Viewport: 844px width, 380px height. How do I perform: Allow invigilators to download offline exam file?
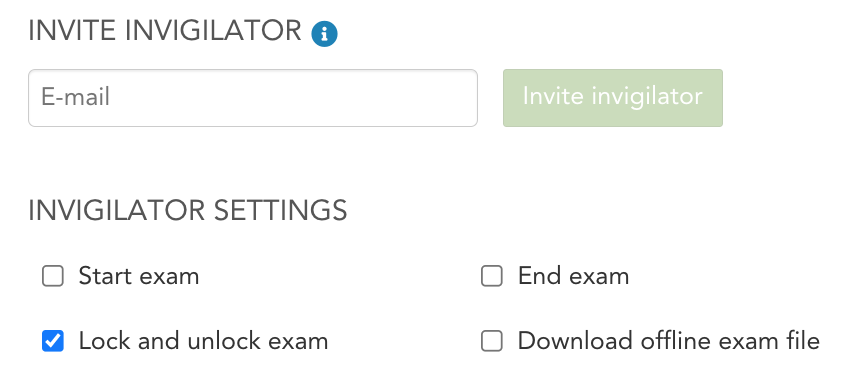pos(491,341)
